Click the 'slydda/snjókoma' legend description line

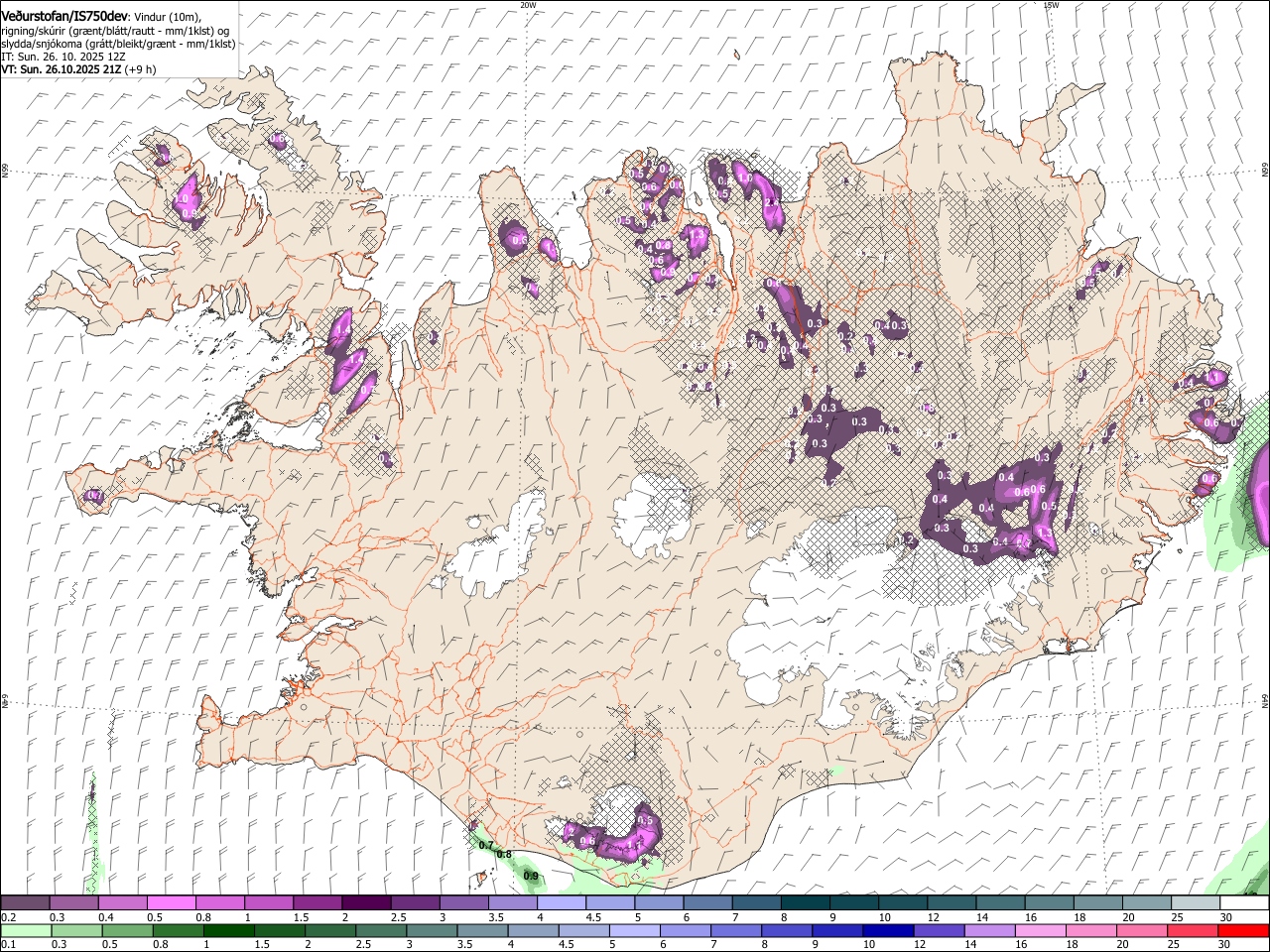point(118,44)
